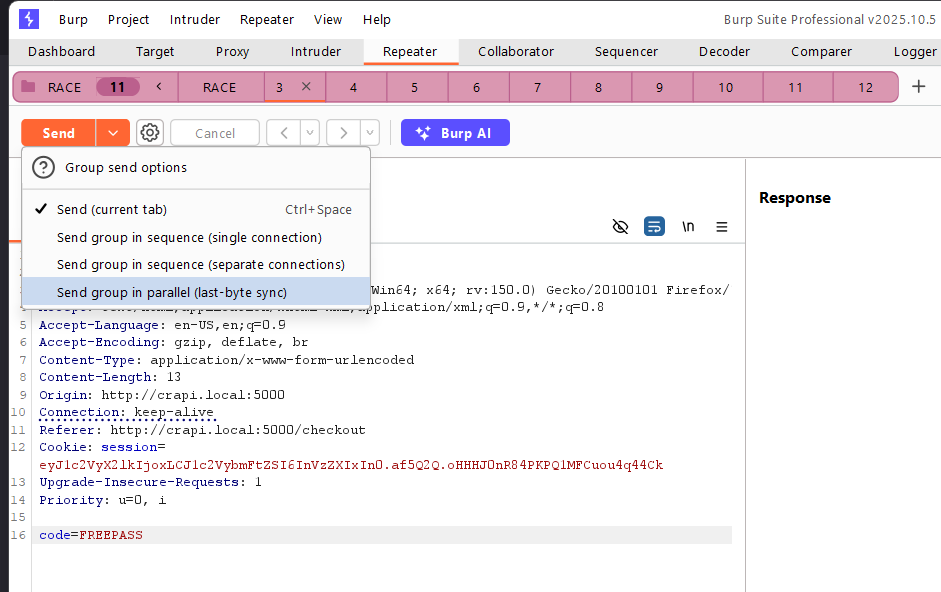Collapse the RACE group chevron
The height and width of the screenshot is (592, 941).
(x=159, y=86)
